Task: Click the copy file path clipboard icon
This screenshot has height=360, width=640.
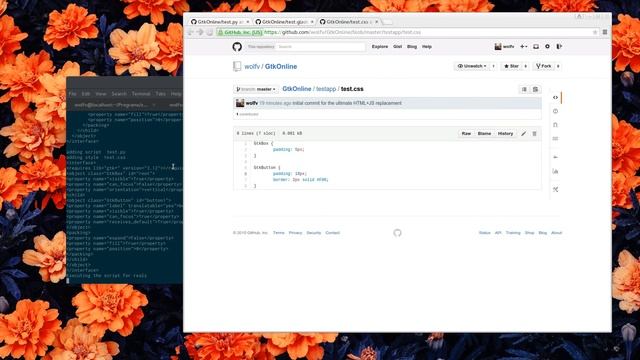Action: pyautogui.click(x=535, y=89)
